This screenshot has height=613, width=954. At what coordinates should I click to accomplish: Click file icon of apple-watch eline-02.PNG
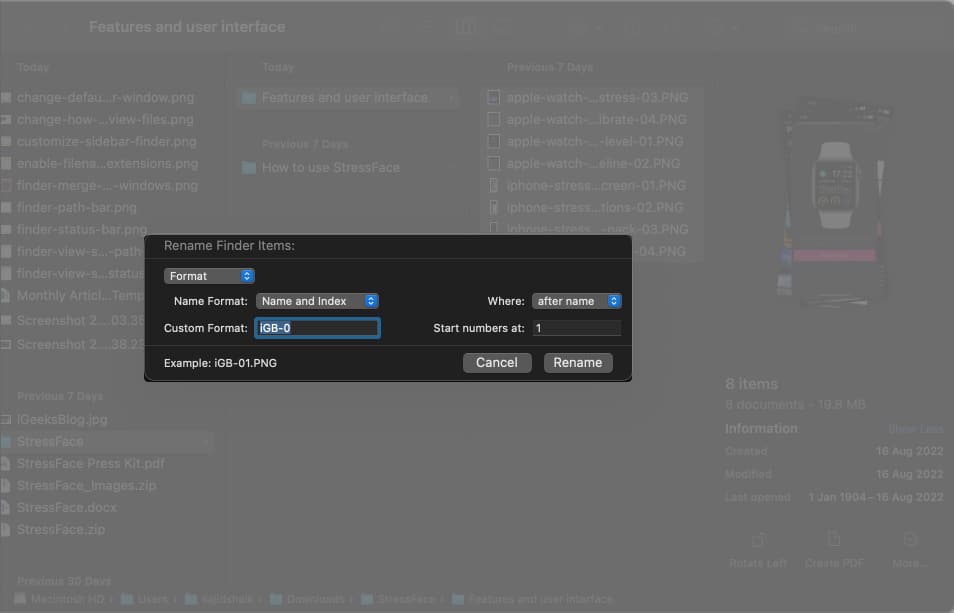click(493, 163)
